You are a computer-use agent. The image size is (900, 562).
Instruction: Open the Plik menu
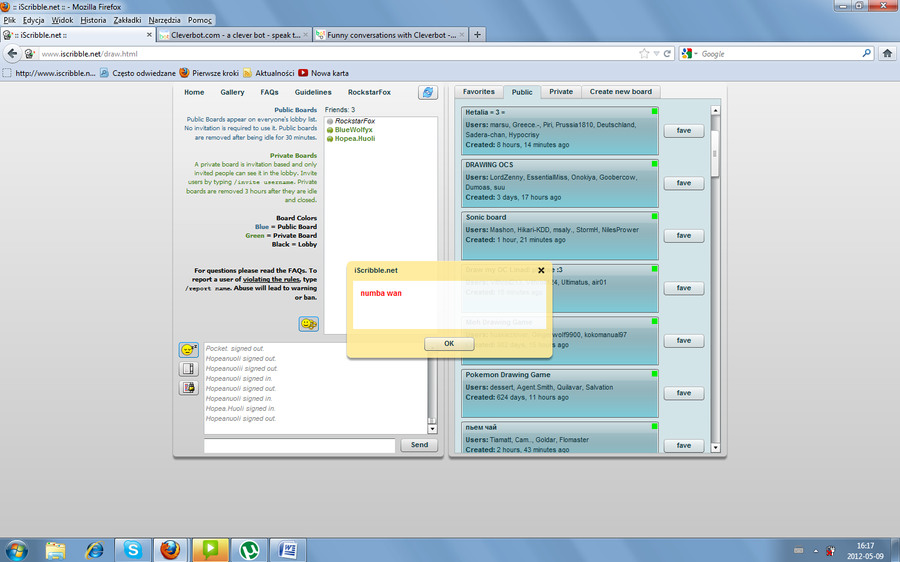pyautogui.click(x=10, y=20)
